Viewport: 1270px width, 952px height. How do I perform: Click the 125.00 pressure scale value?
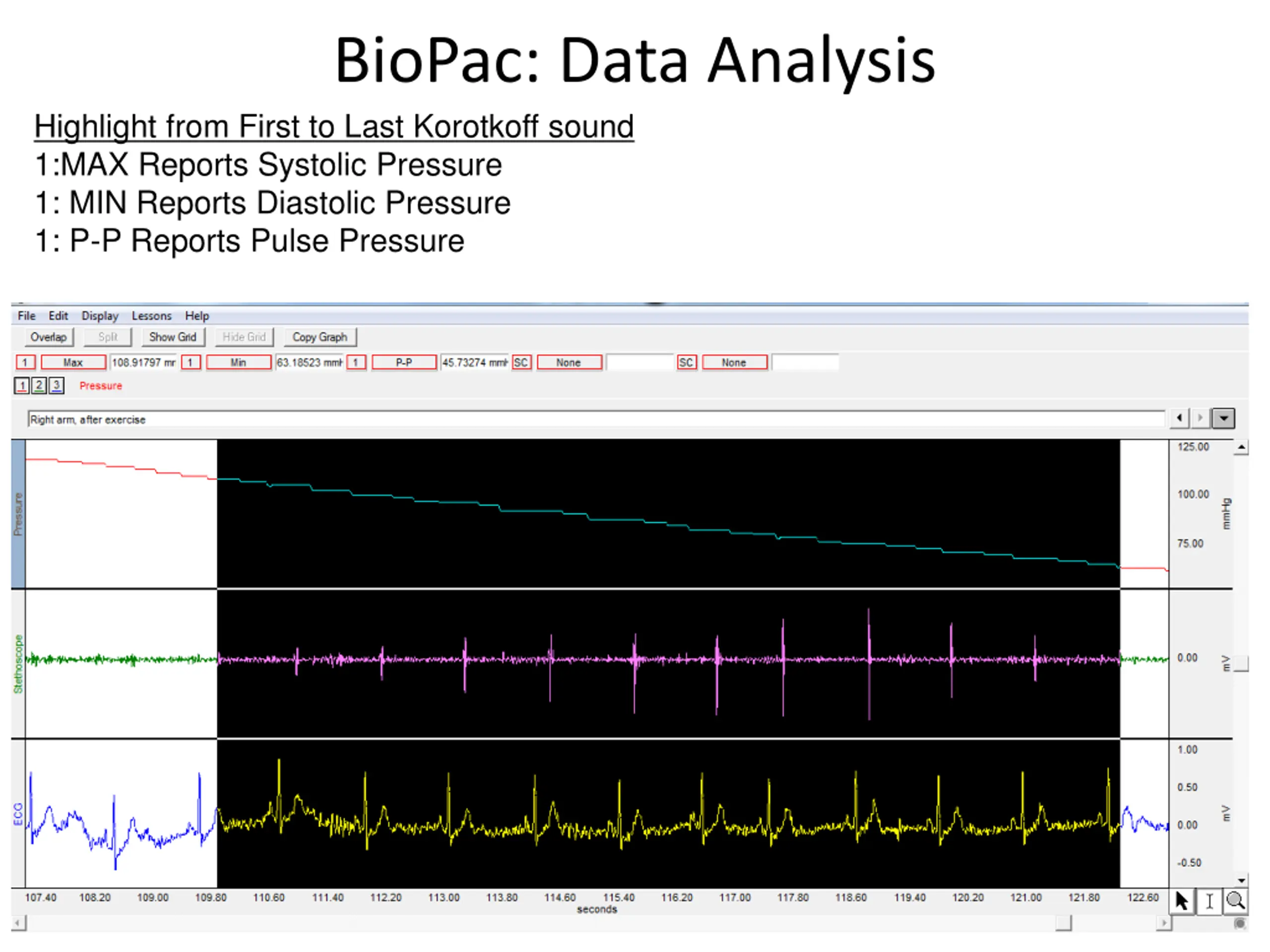[1193, 447]
